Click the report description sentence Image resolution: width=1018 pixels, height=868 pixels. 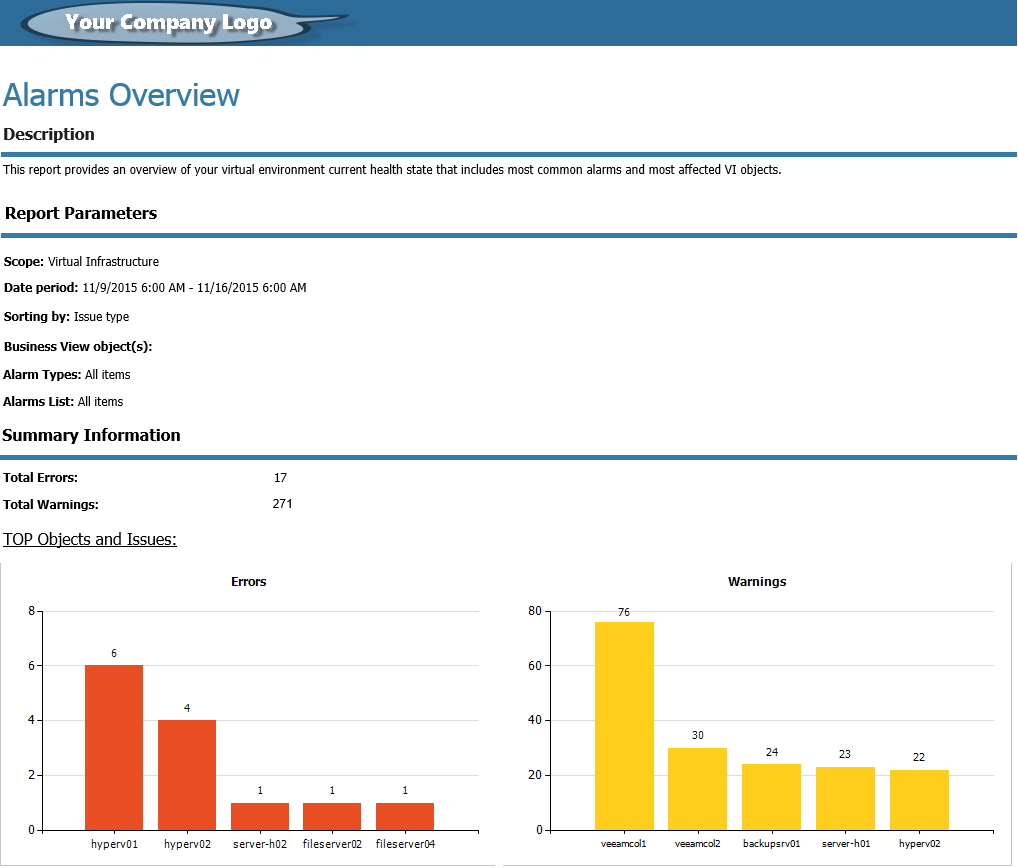(392, 170)
